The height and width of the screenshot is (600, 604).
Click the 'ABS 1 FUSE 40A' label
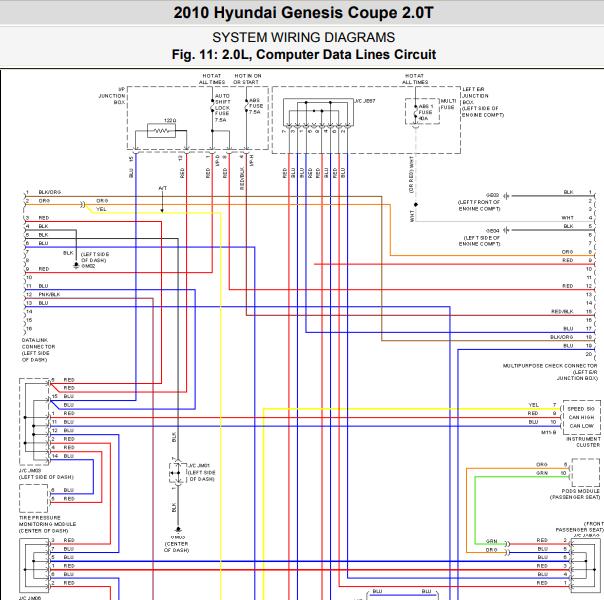coord(426,112)
